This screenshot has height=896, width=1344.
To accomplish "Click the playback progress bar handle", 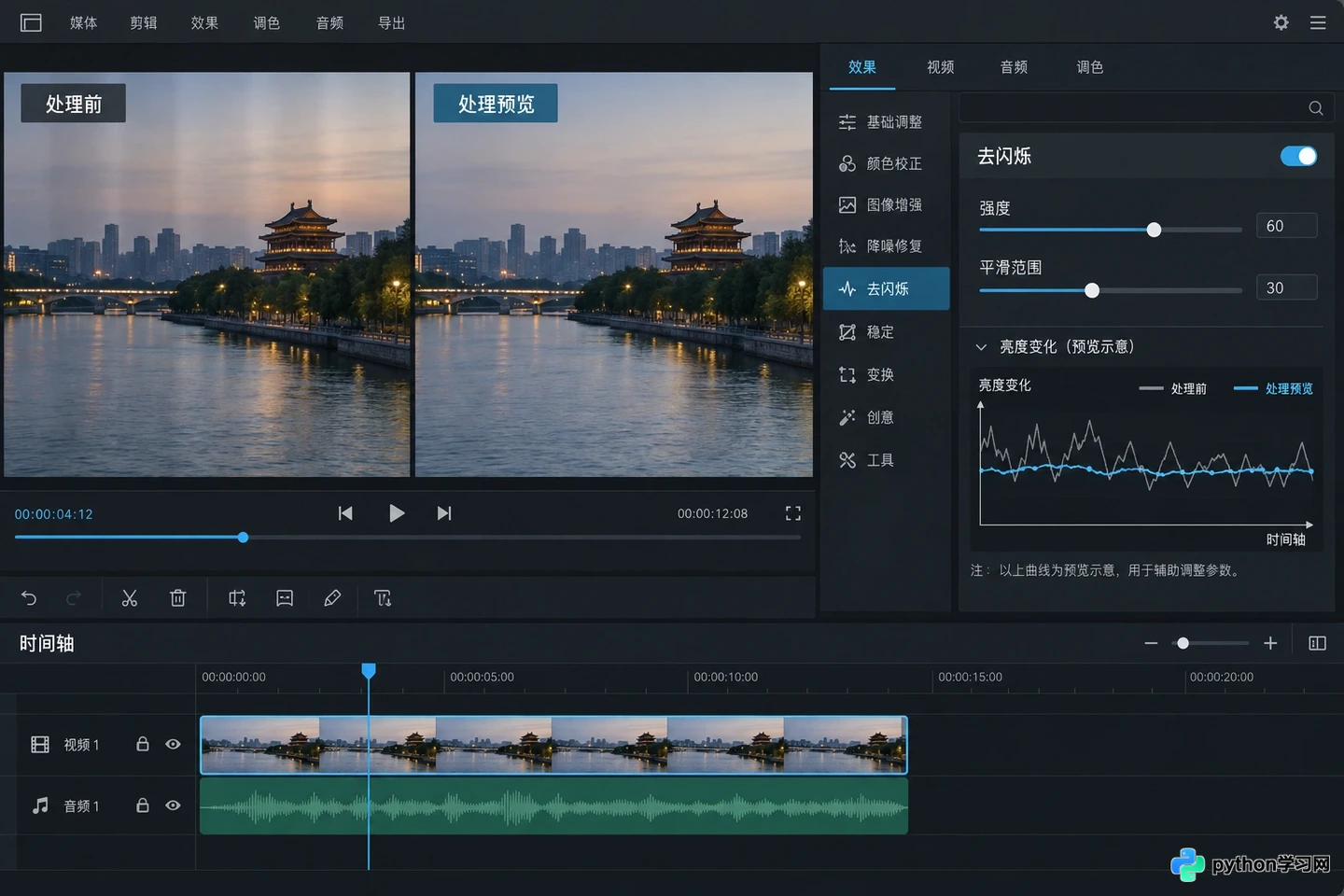I will click(243, 538).
